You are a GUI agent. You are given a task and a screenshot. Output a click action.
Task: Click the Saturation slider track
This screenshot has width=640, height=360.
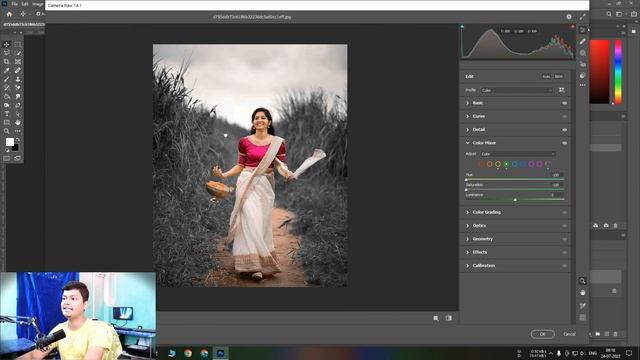point(515,189)
